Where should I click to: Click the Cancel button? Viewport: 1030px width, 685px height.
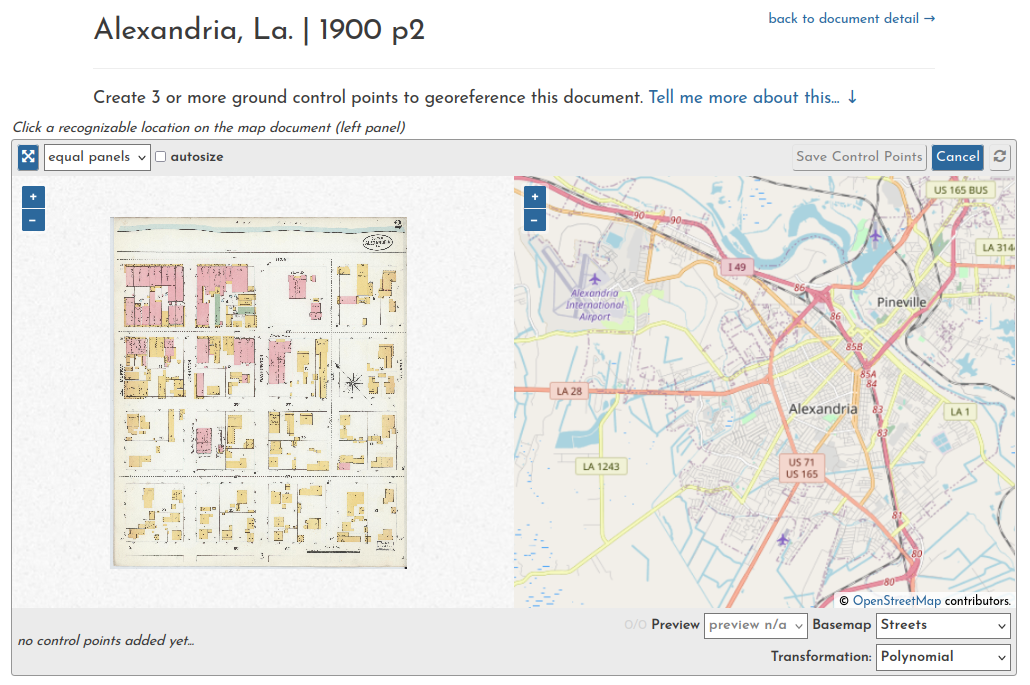(957, 157)
